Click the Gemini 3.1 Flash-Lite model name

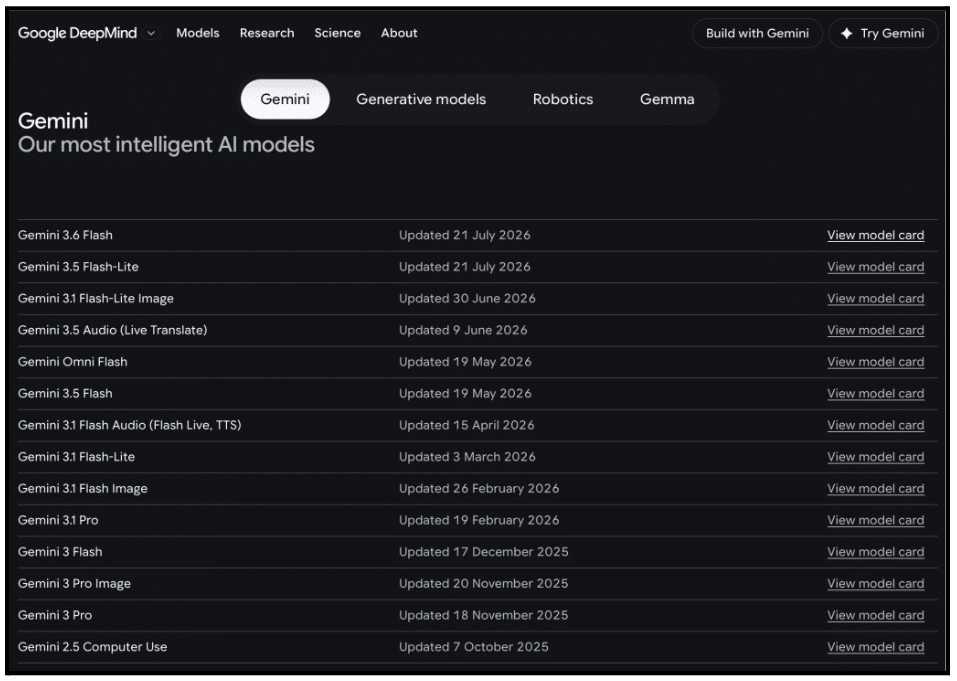pyautogui.click(x=76, y=457)
